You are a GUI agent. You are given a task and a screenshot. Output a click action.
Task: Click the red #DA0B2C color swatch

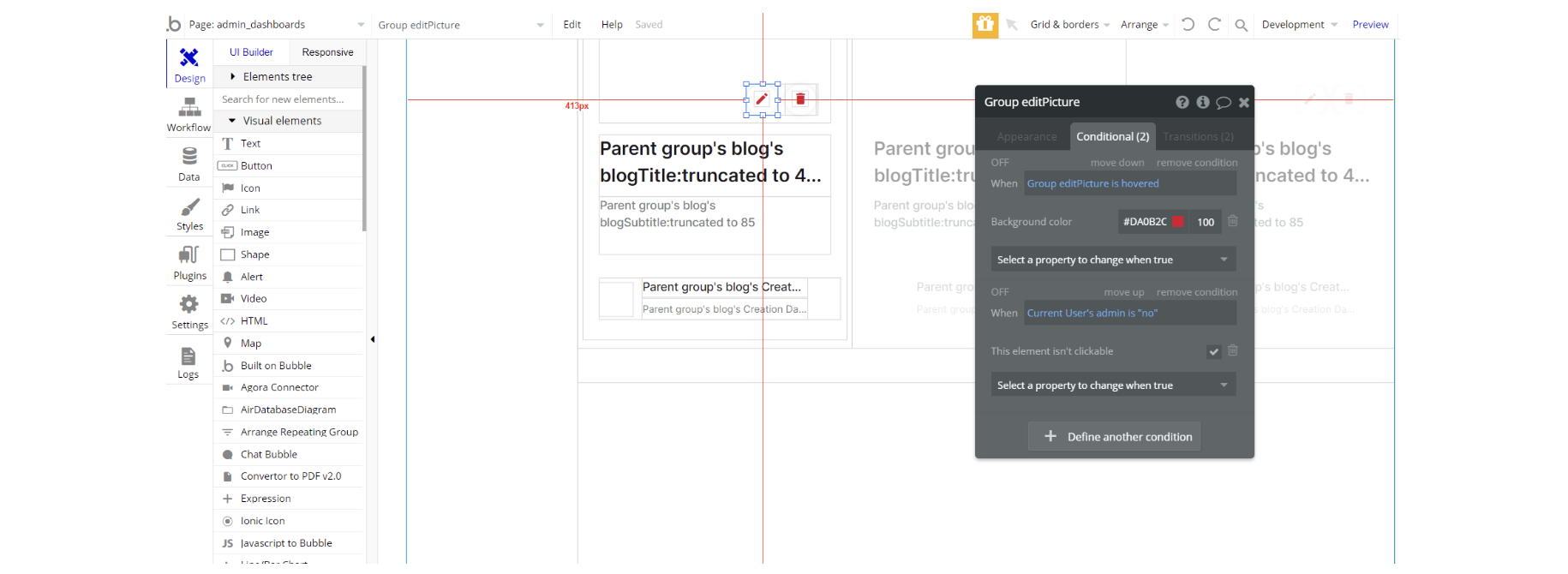[x=1178, y=222]
